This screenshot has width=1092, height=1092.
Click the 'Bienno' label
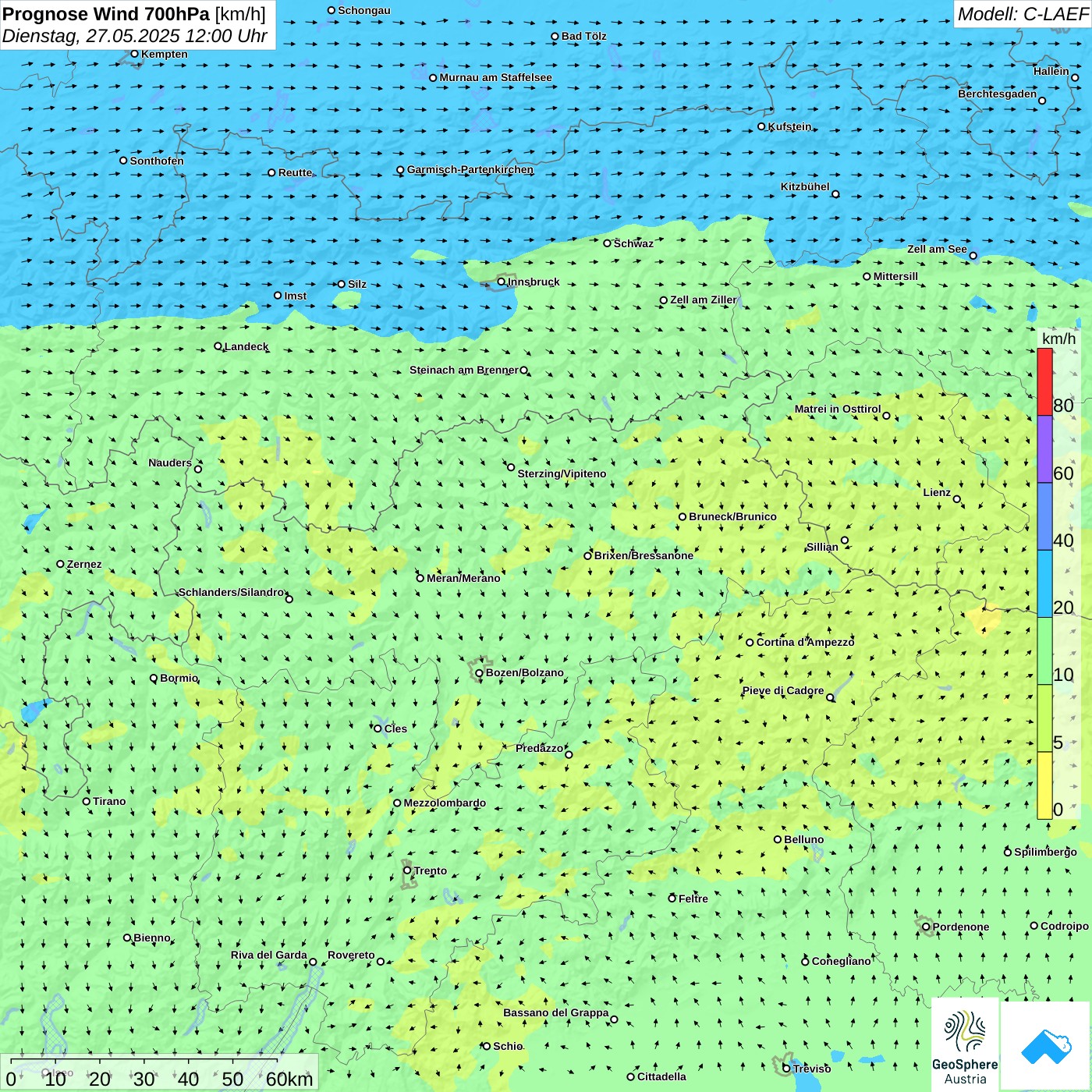coord(152,938)
